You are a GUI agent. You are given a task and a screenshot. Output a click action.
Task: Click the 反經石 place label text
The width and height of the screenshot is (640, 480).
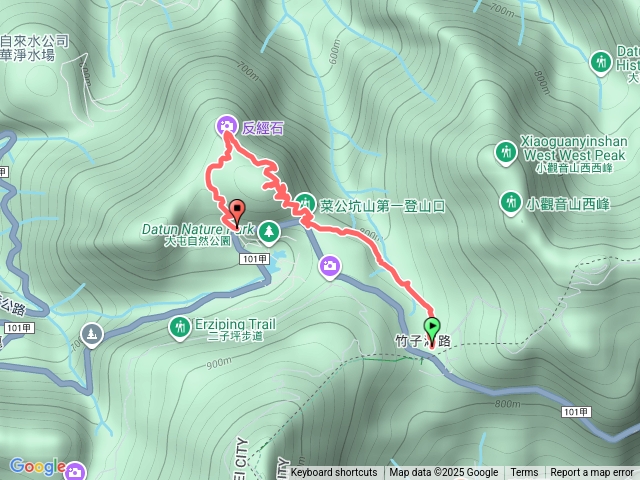coord(262,128)
